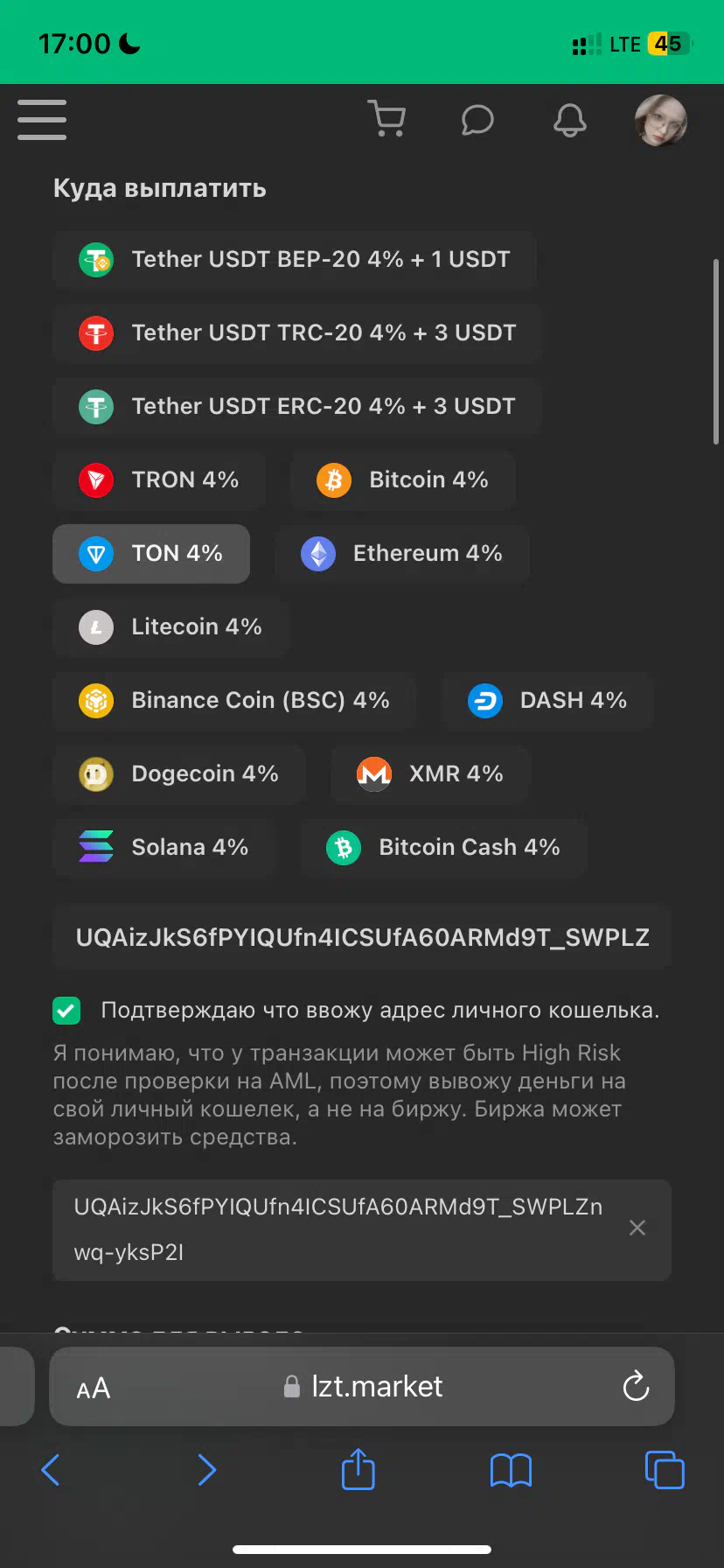724x1568 pixels.
Task: Select the already highlighted TON 4% option
Action: 151,554
